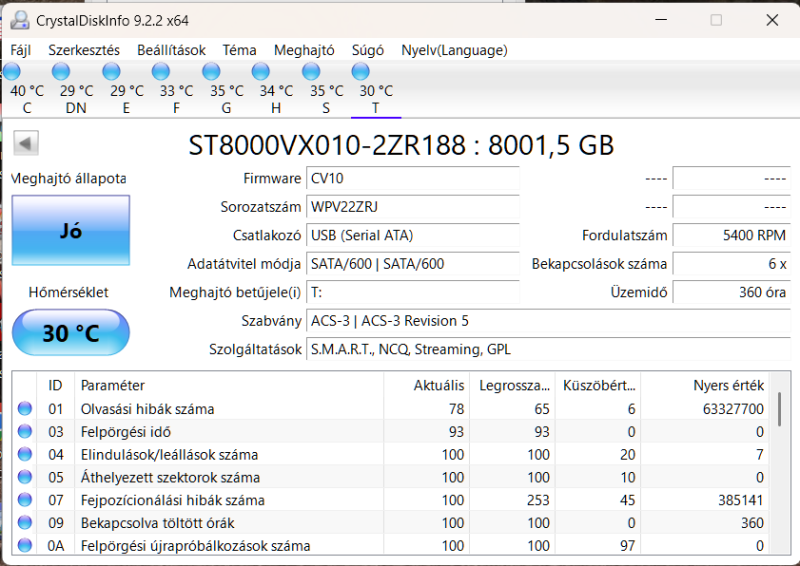Click the Aktuális column header

427,385
